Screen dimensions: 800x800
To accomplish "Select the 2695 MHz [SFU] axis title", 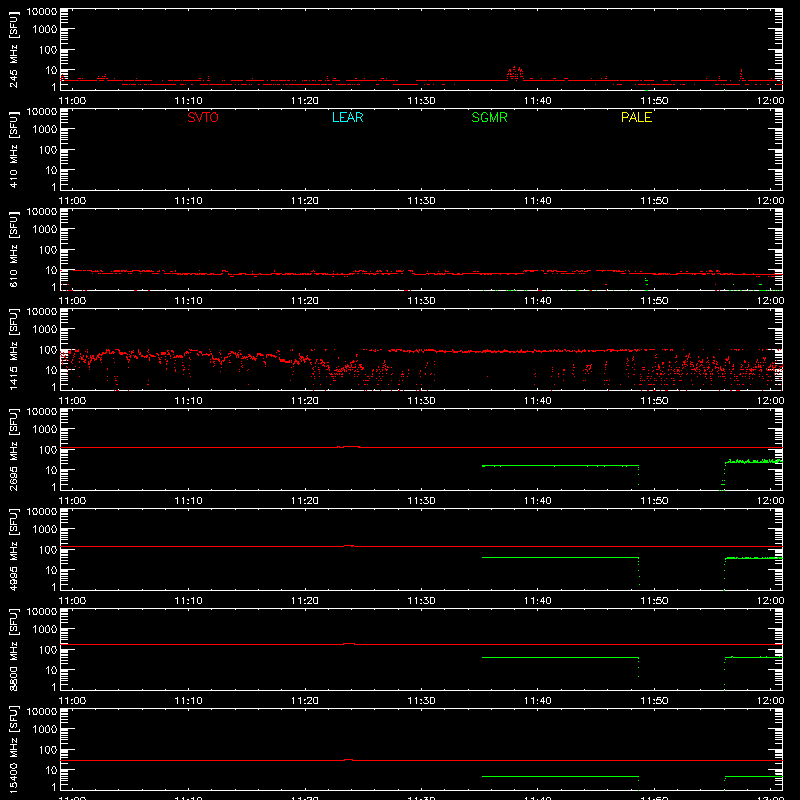I will tap(13, 449).
